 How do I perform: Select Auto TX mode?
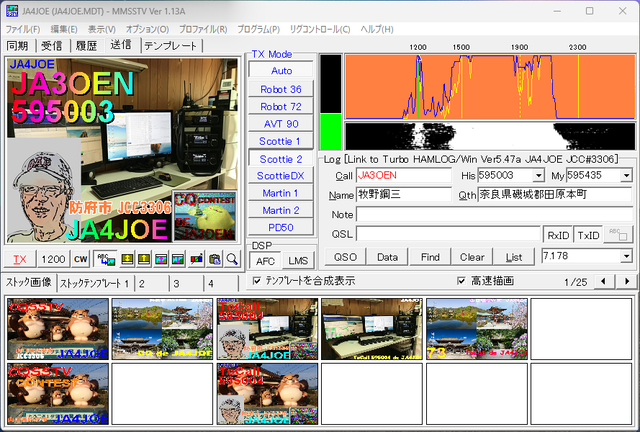click(281, 71)
